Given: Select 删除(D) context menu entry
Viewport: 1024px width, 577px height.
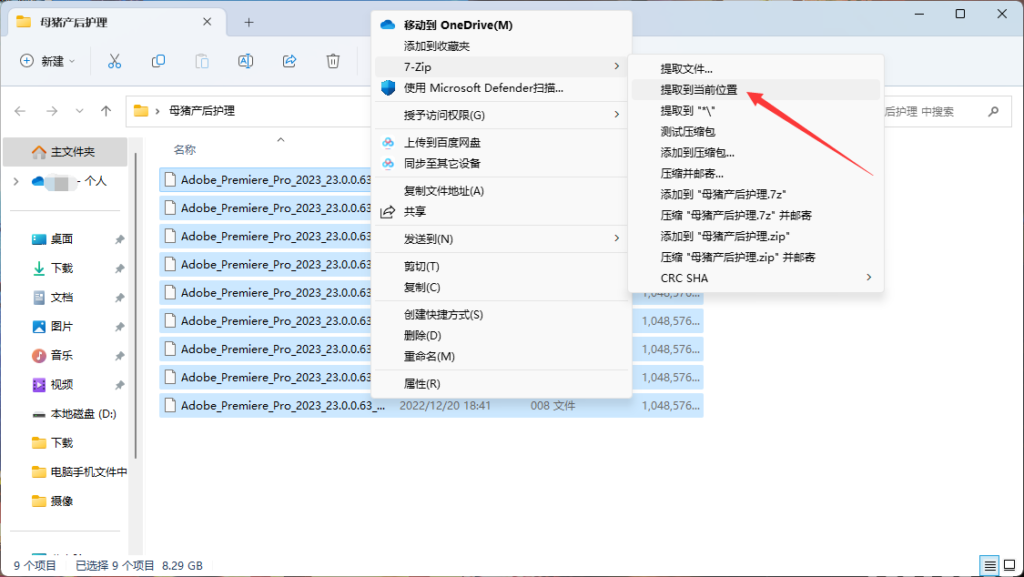Looking at the screenshot, I should (501, 336).
